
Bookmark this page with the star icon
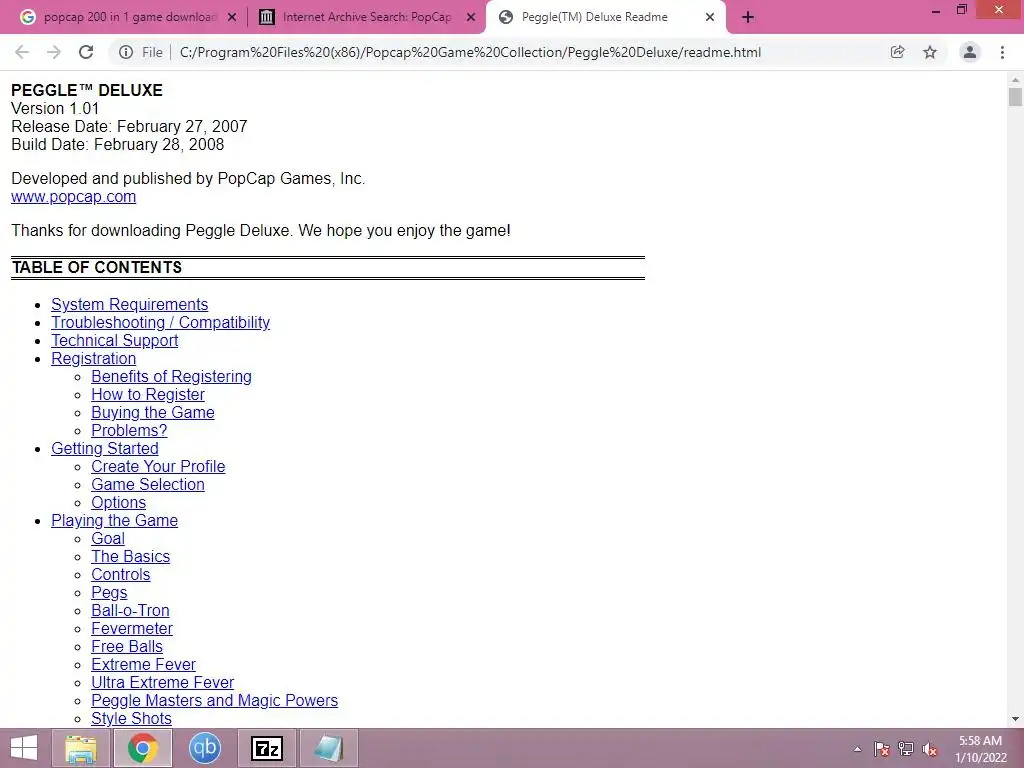[x=930, y=52]
